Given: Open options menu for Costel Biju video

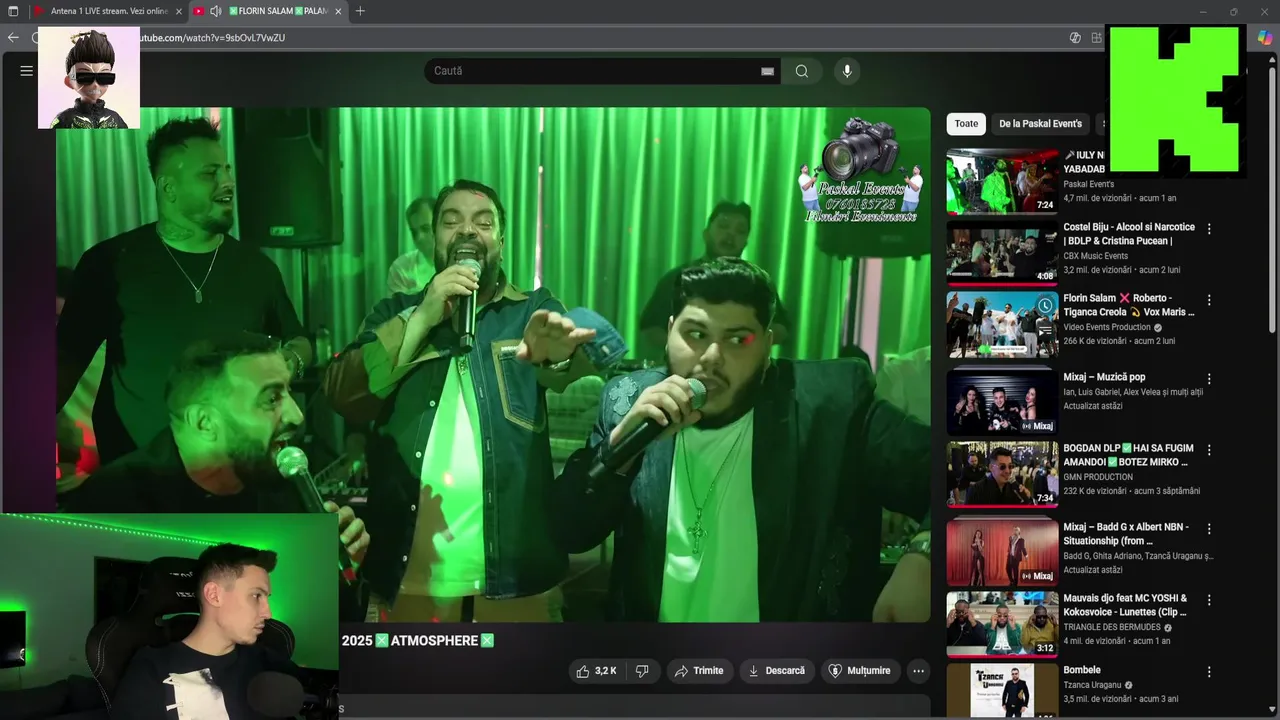Looking at the screenshot, I should click(x=1209, y=229).
